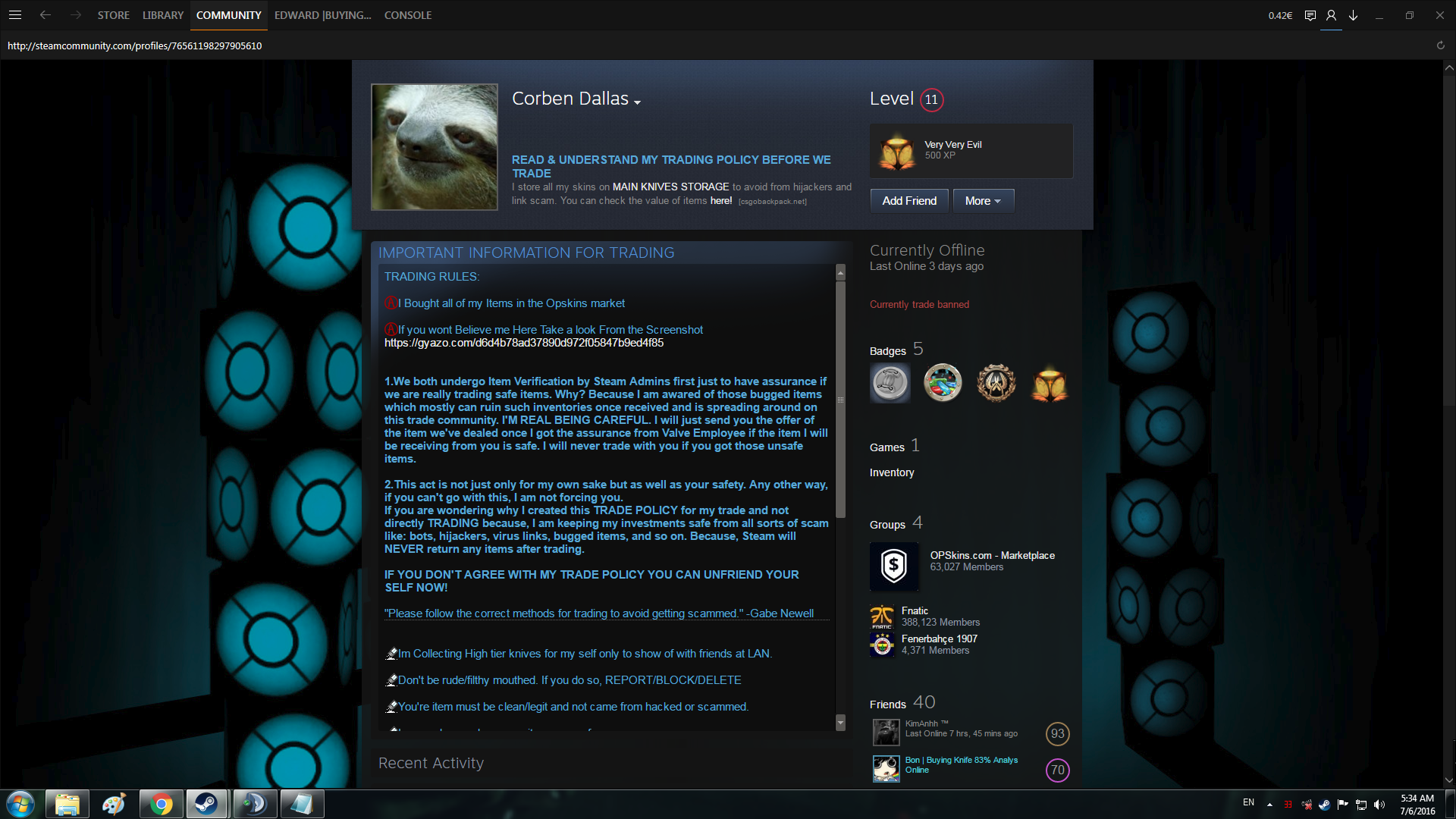Open Steam from the Windows taskbar
Image resolution: width=1456 pixels, height=819 pixels.
[x=206, y=804]
